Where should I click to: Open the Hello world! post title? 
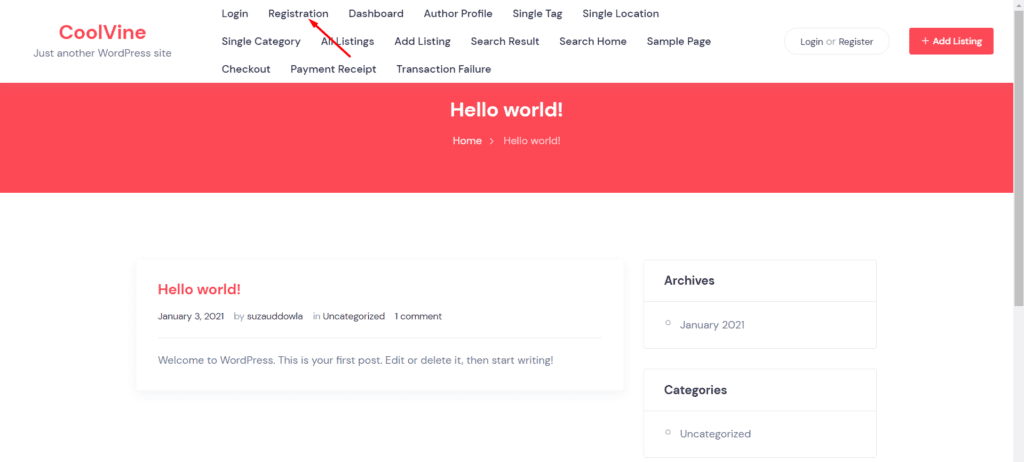coord(199,289)
